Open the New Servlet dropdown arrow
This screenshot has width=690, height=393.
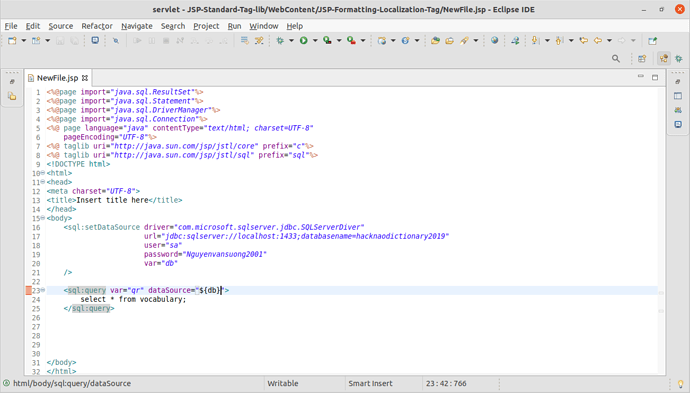(x=417, y=40)
